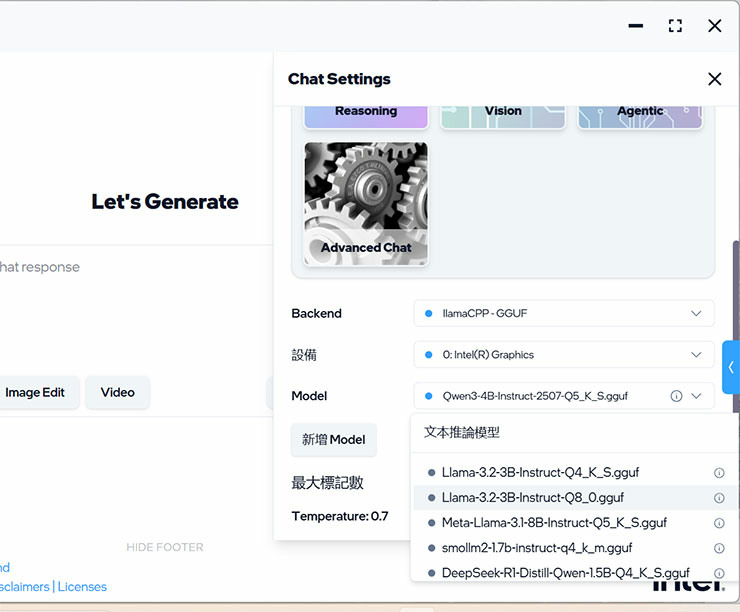Show info for smollm2-1.7b model
The height and width of the screenshot is (612, 740).
[x=719, y=548]
